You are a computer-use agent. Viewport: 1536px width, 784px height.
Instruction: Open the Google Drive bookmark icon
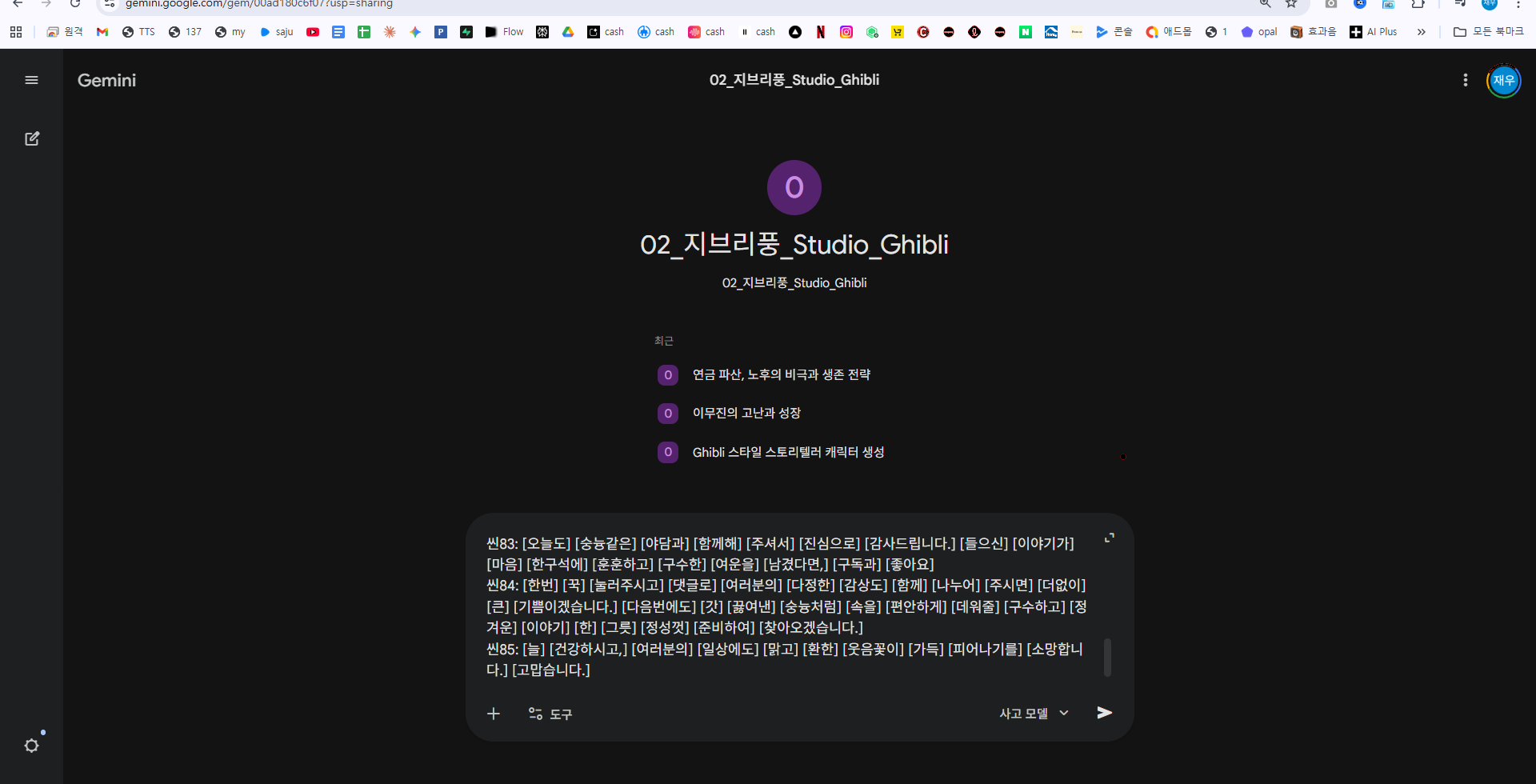point(568,32)
